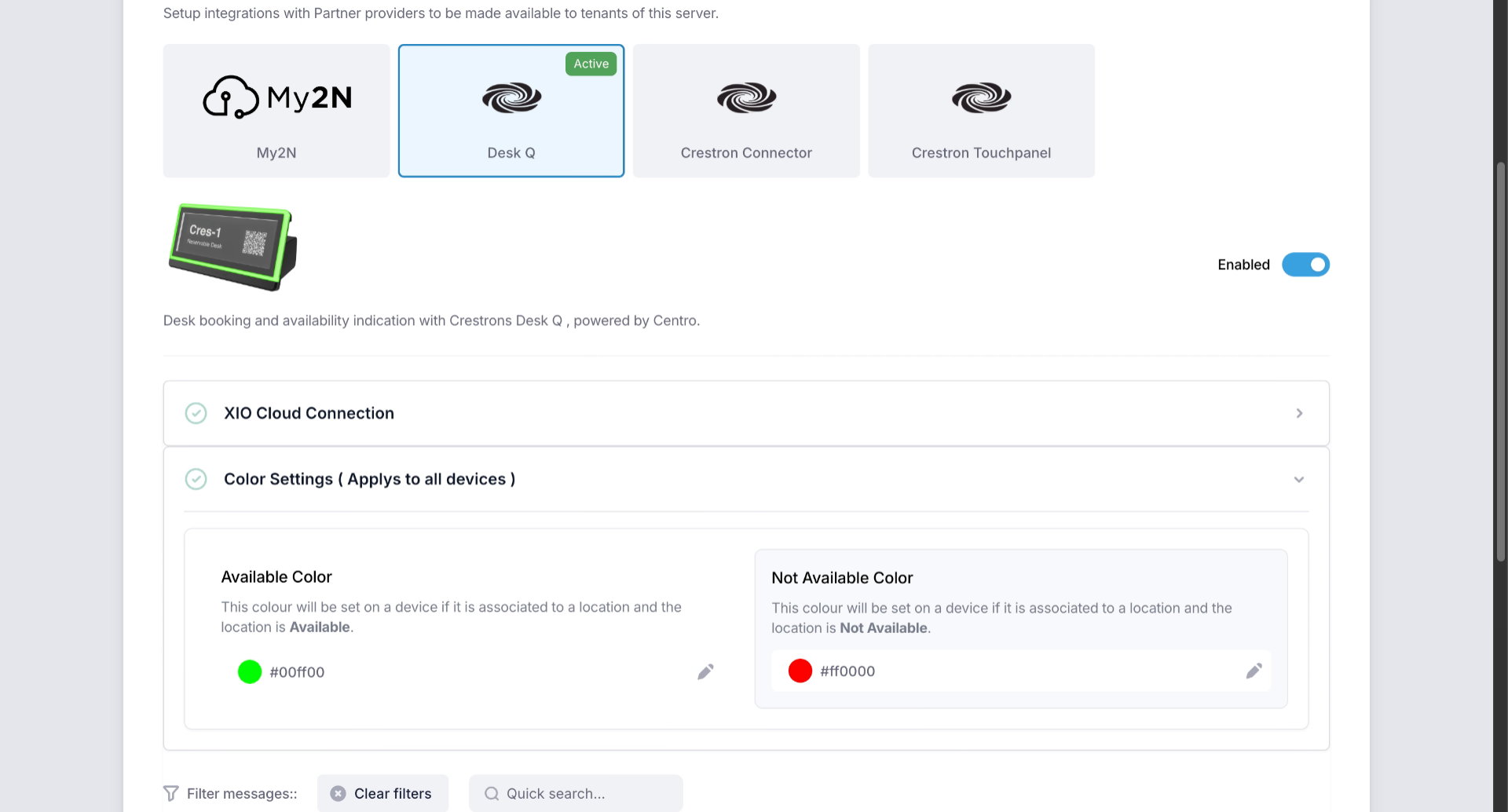Select the Crestron Touchpanel card label

tap(981, 153)
